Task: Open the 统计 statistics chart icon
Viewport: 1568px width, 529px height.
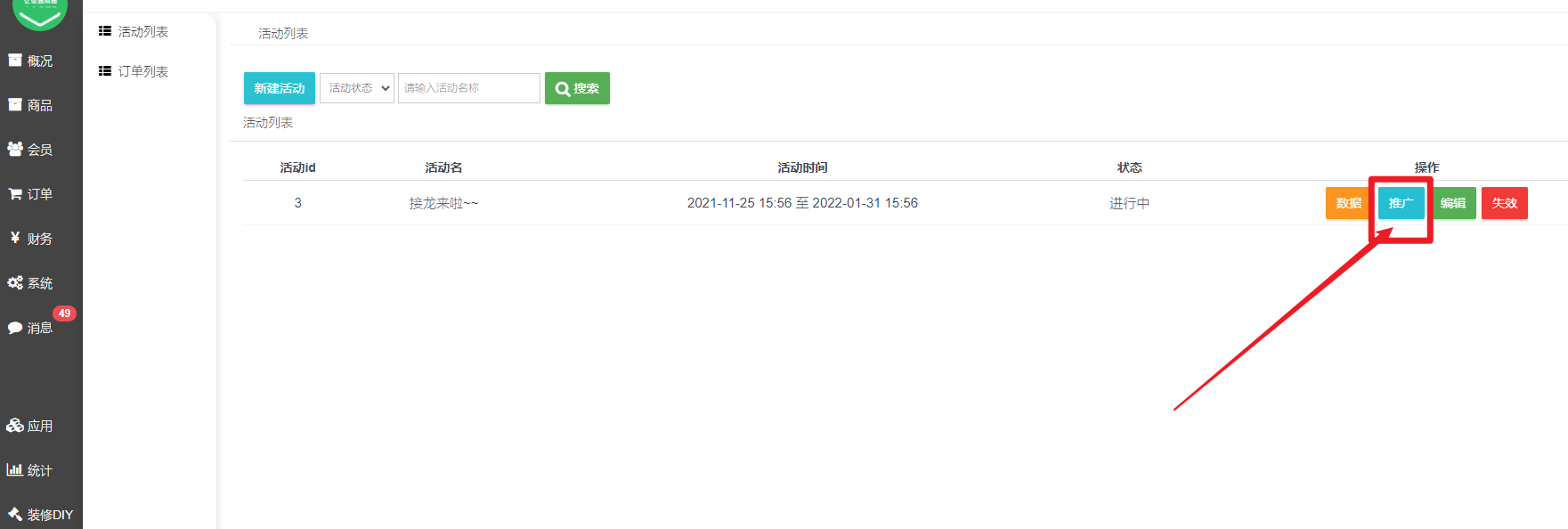Action: 15,470
